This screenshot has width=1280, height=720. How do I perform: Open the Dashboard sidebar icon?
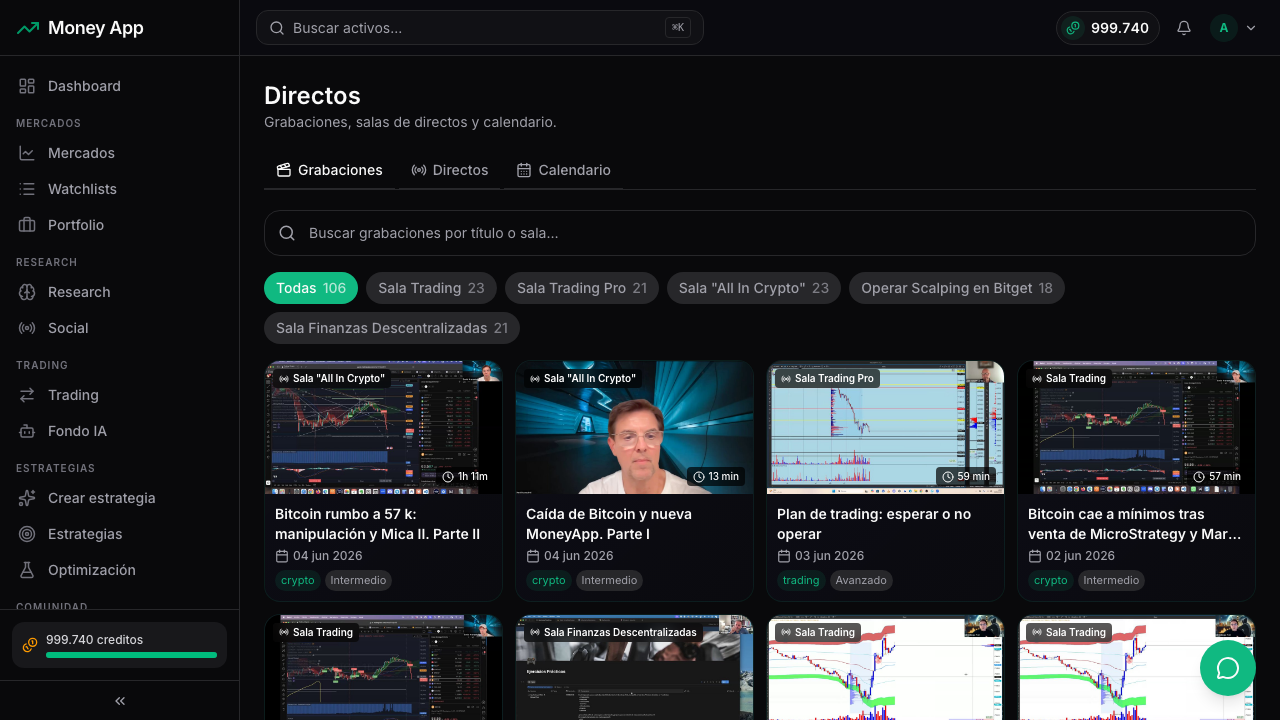(27, 86)
